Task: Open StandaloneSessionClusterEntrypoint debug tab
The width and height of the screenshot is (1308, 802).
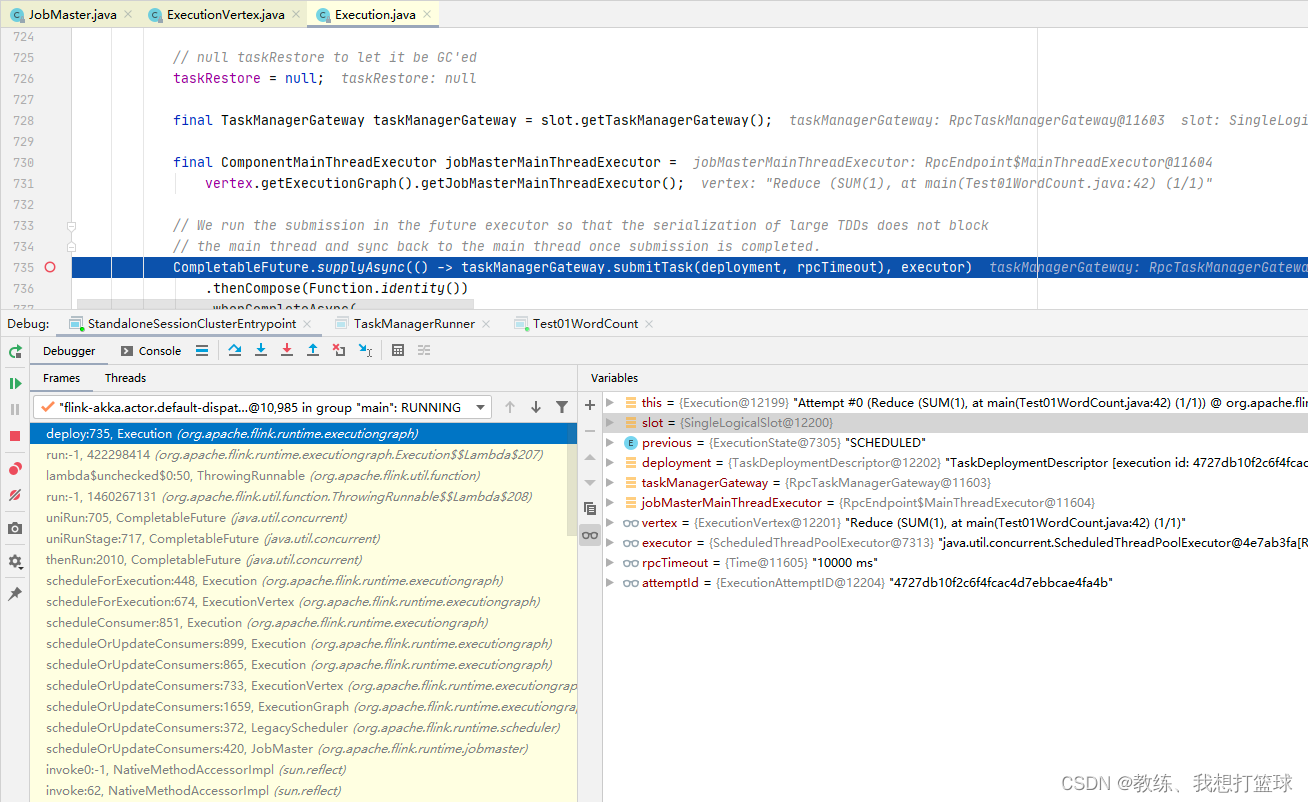Action: coord(191,323)
